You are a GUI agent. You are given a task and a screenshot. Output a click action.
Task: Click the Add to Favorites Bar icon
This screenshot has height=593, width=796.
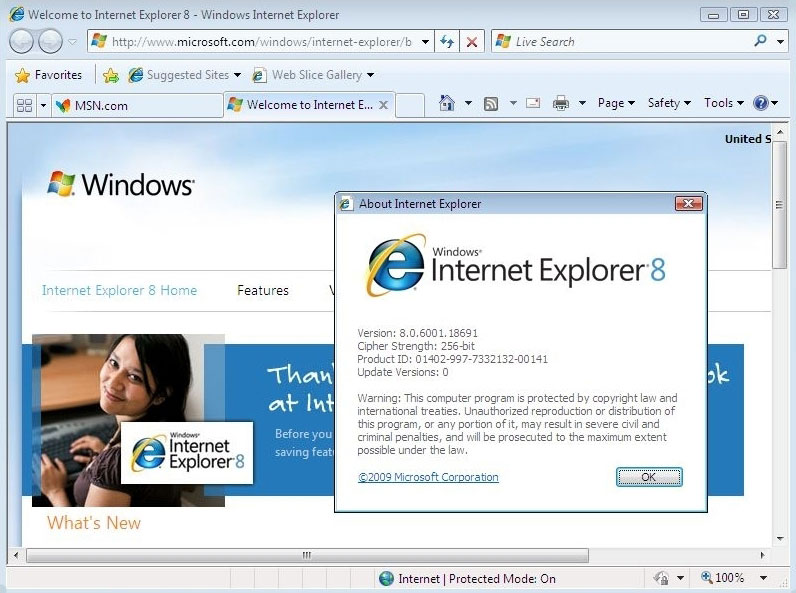click(110, 76)
